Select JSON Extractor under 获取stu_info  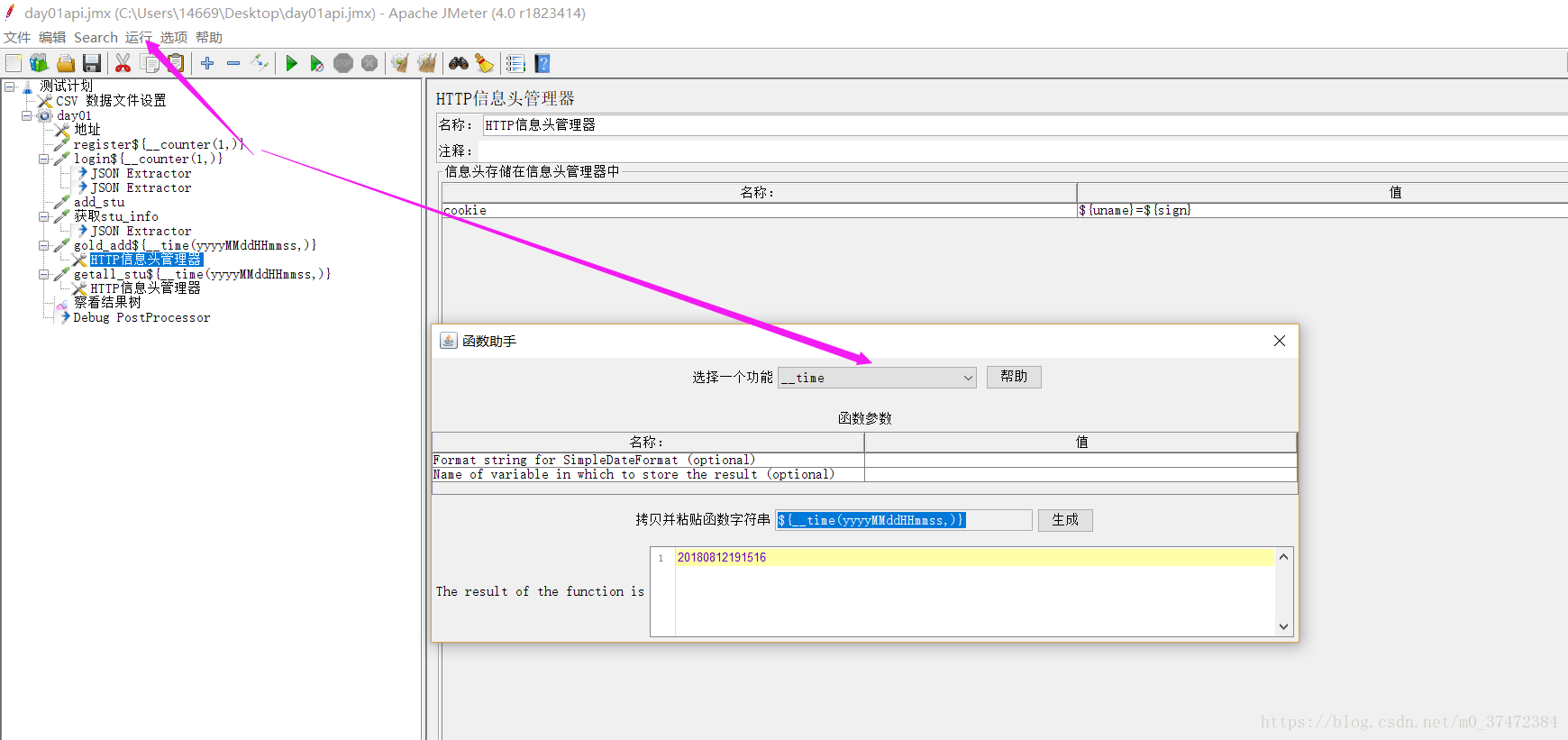[x=141, y=231]
